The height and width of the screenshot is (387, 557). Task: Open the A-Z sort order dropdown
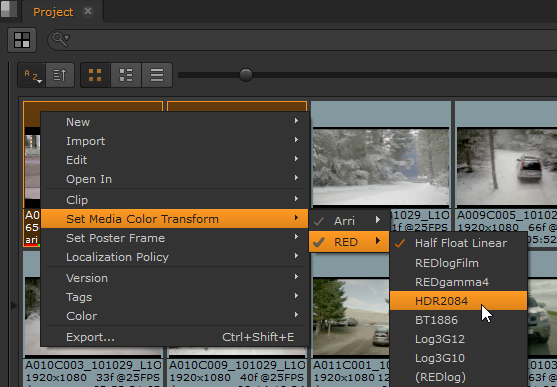(x=32, y=75)
